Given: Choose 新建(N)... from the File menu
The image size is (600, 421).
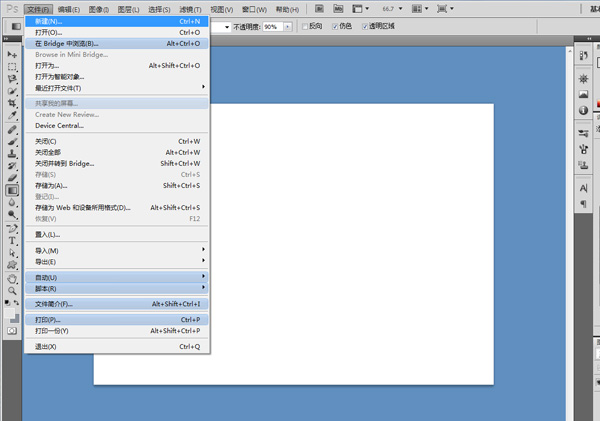Looking at the screenshot, I should click(117, 21).
